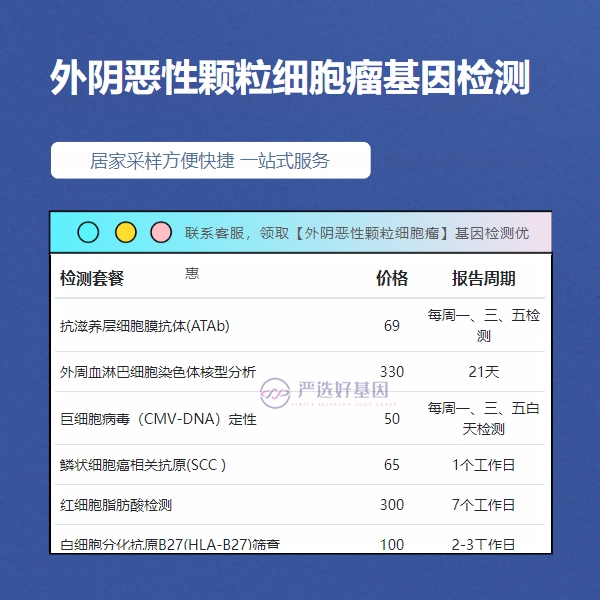
Task: Click 每周一、三、五白天检测 report cycle
Action: [x=483, y=419]
